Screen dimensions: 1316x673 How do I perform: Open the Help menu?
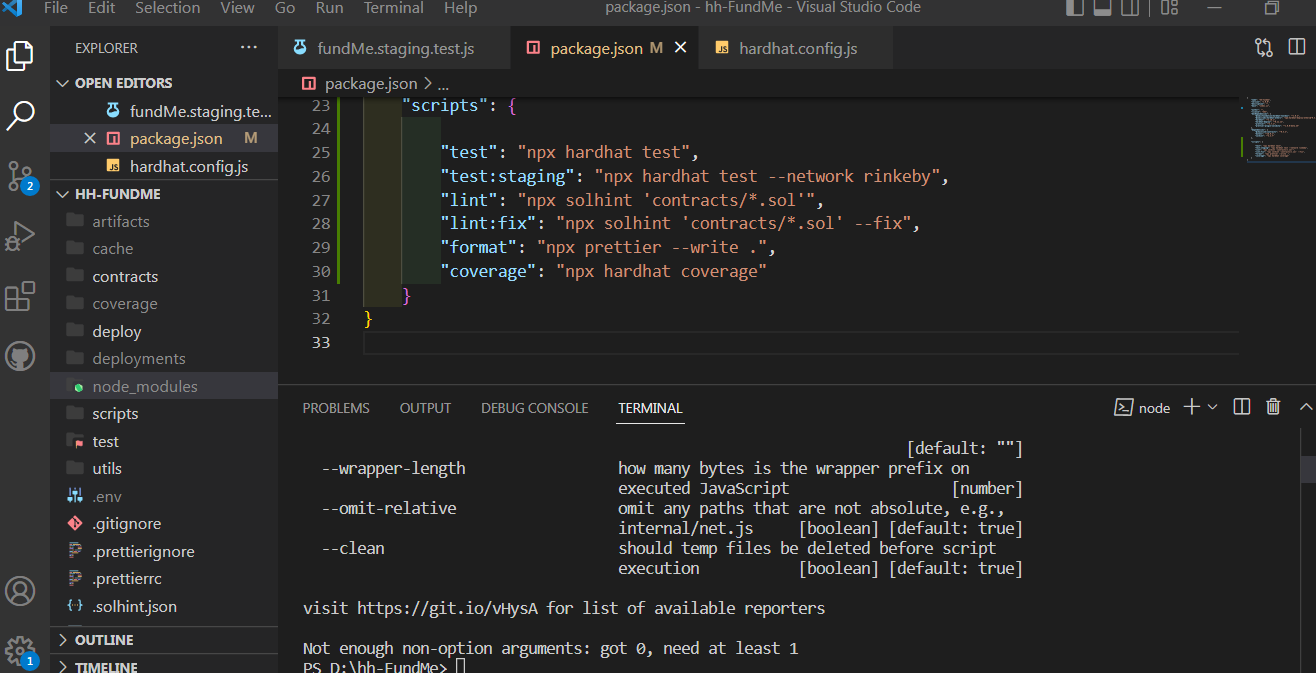[x=460, y=8]
